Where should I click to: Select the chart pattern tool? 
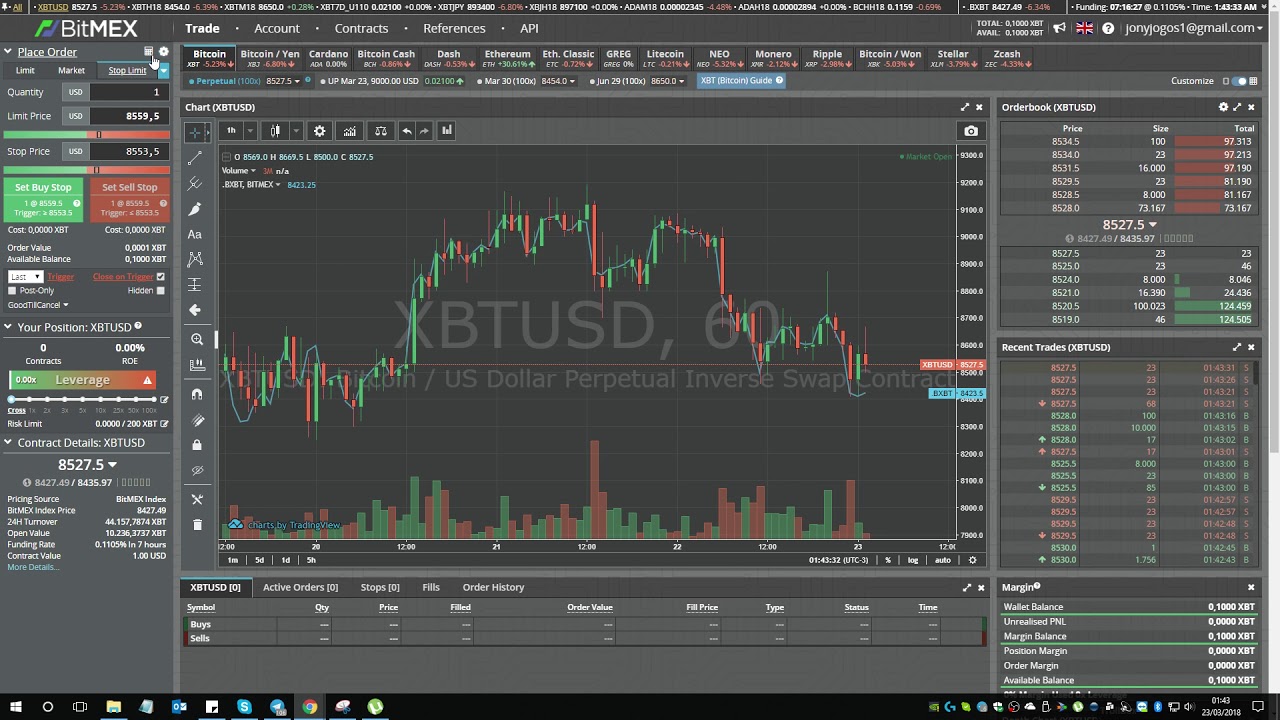point(196,259)
